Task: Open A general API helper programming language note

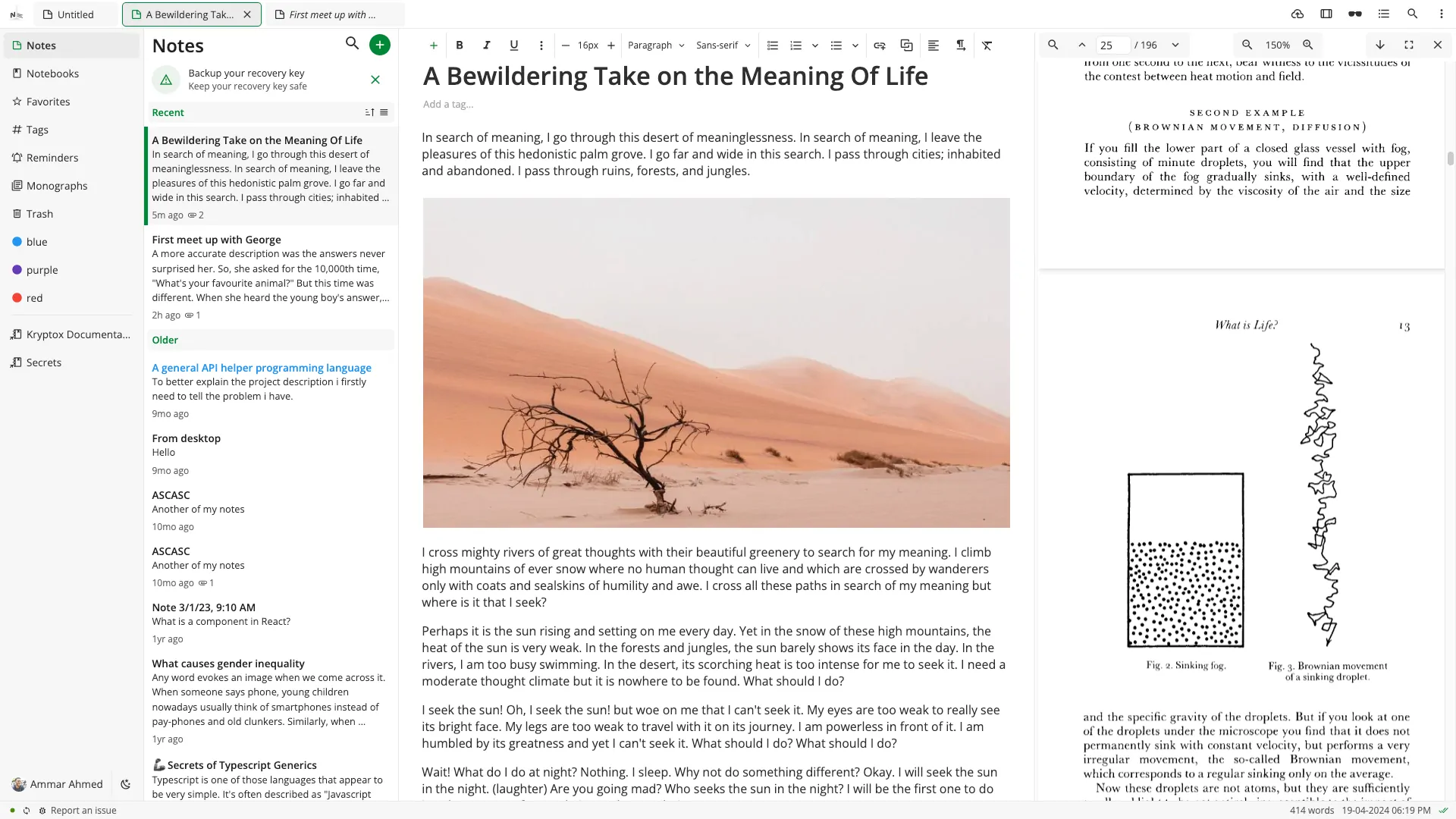Action: click(x=271, y=390)
